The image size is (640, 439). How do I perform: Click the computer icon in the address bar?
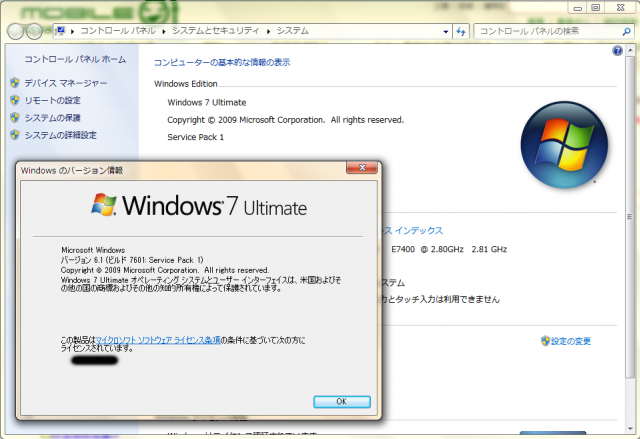[x=61, y=31]
